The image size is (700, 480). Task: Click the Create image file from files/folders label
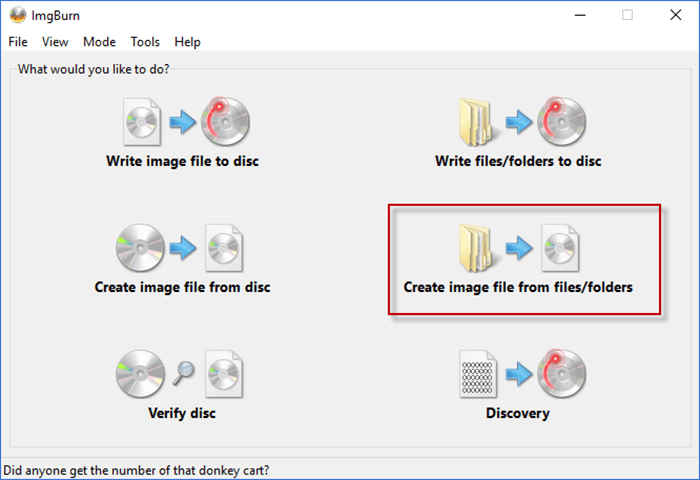(518, 287)
